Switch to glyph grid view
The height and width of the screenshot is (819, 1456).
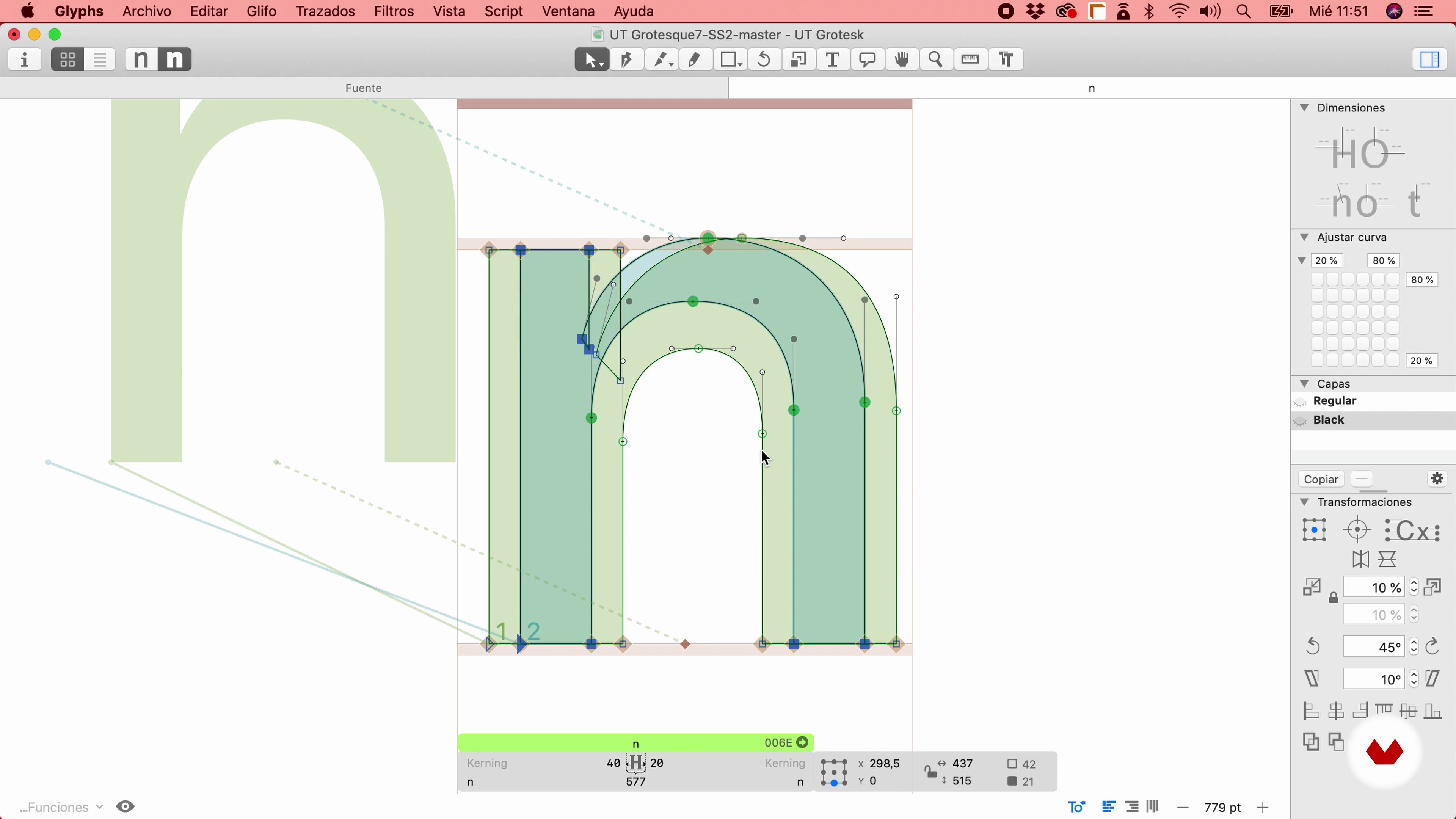pyautogui.click(x=67, y=60)
